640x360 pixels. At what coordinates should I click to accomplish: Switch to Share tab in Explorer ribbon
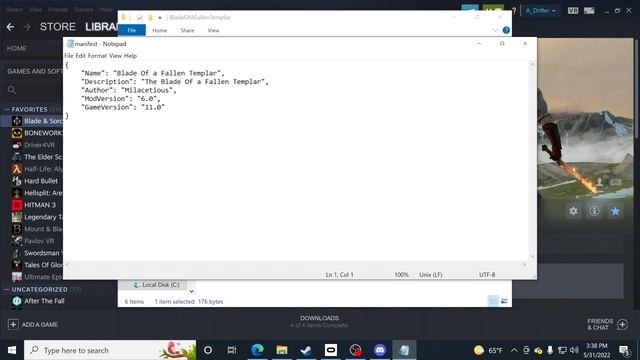click(x=187, y=30)
